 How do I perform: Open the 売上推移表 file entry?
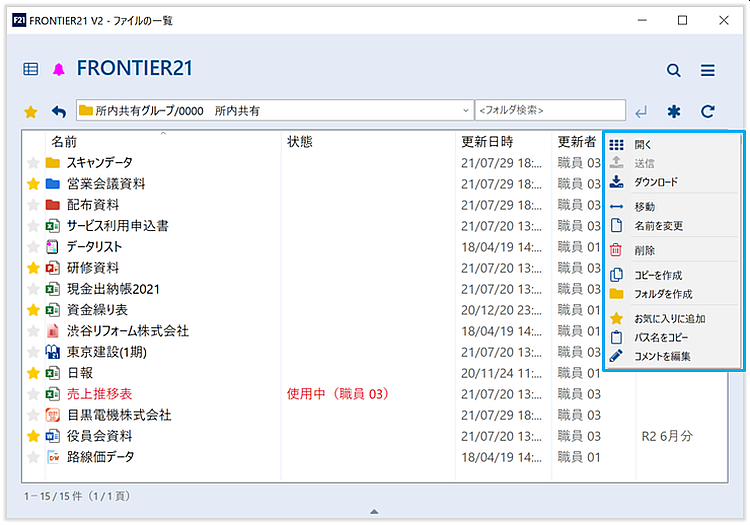(99, 394)
